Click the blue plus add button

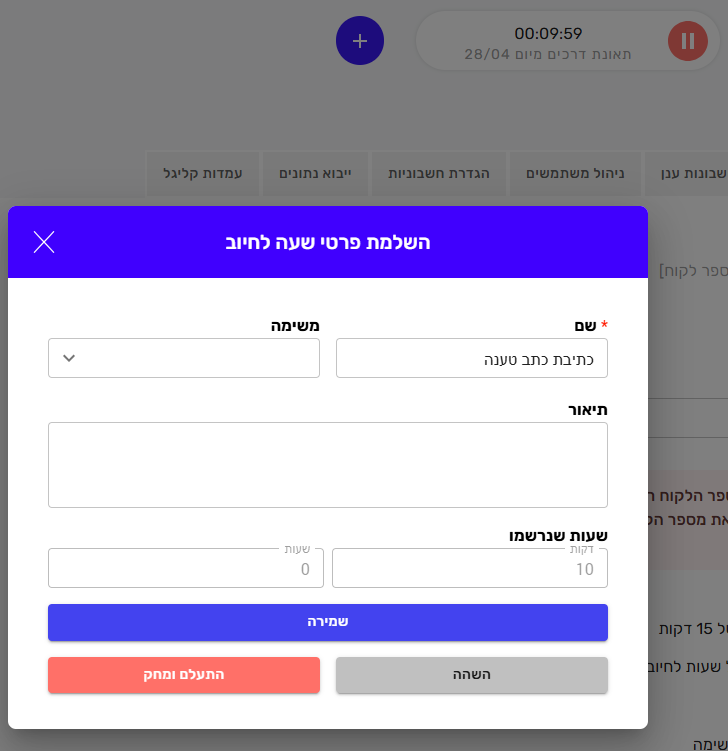(x=360, y=41)
